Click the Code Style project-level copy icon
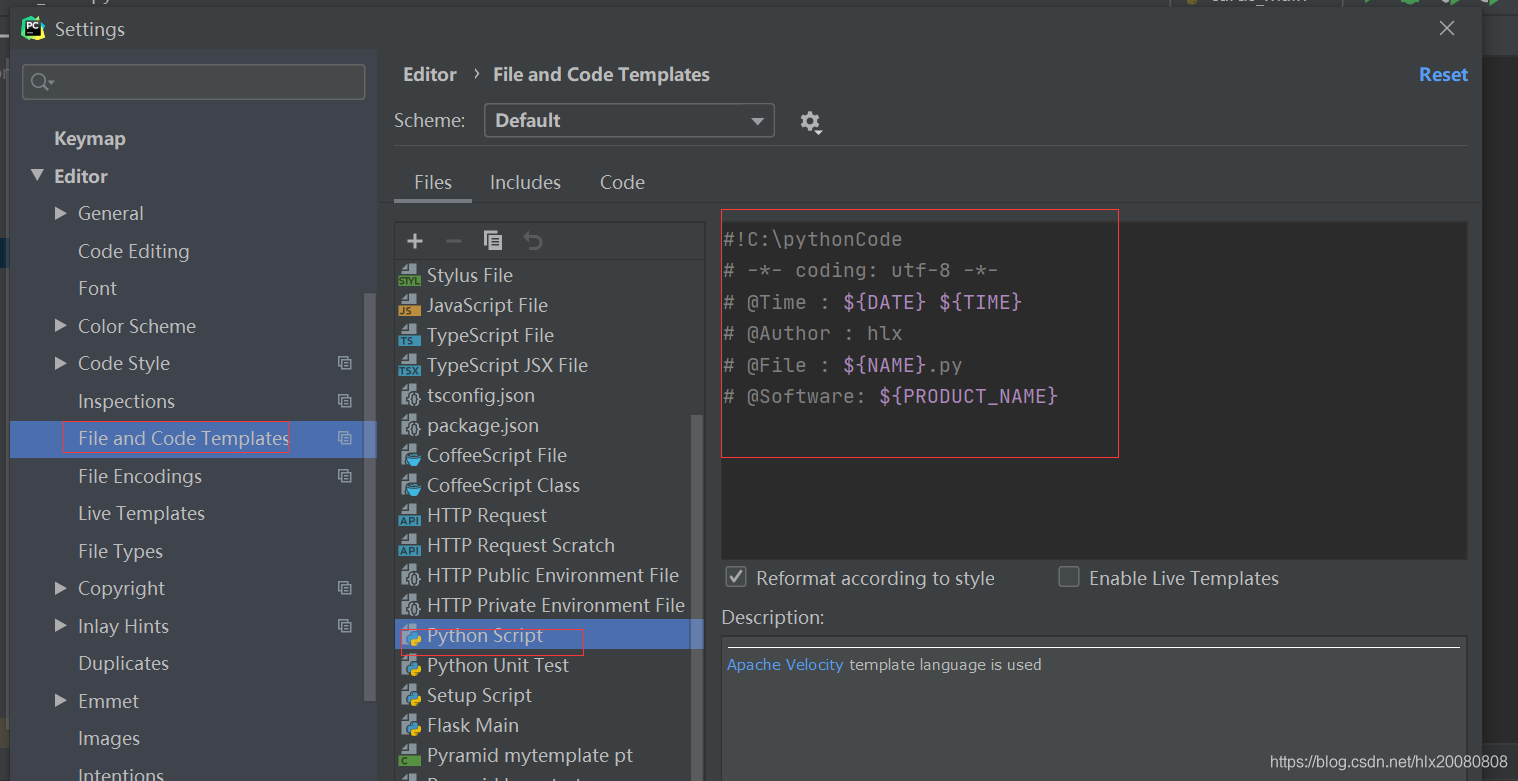The image size is (1518, 781). (345, 363)
